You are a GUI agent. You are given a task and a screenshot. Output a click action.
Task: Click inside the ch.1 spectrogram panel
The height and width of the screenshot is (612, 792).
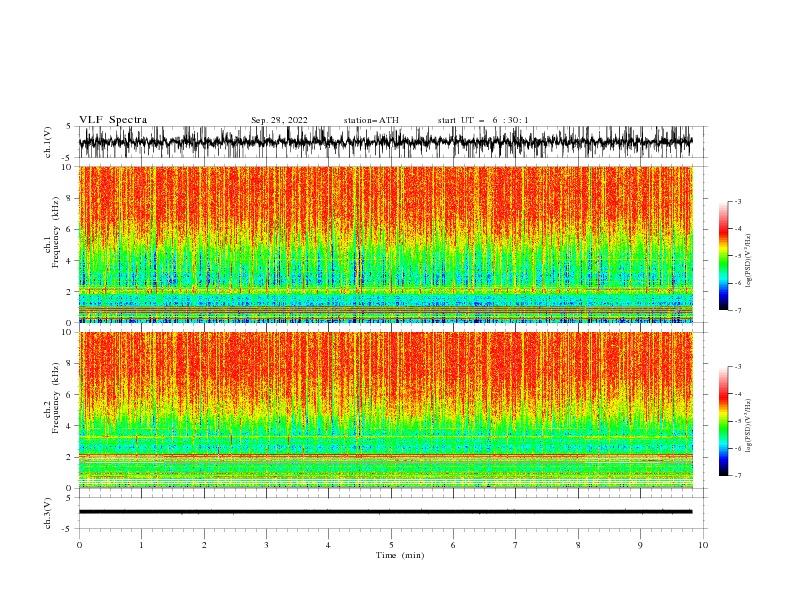(386, 244)
